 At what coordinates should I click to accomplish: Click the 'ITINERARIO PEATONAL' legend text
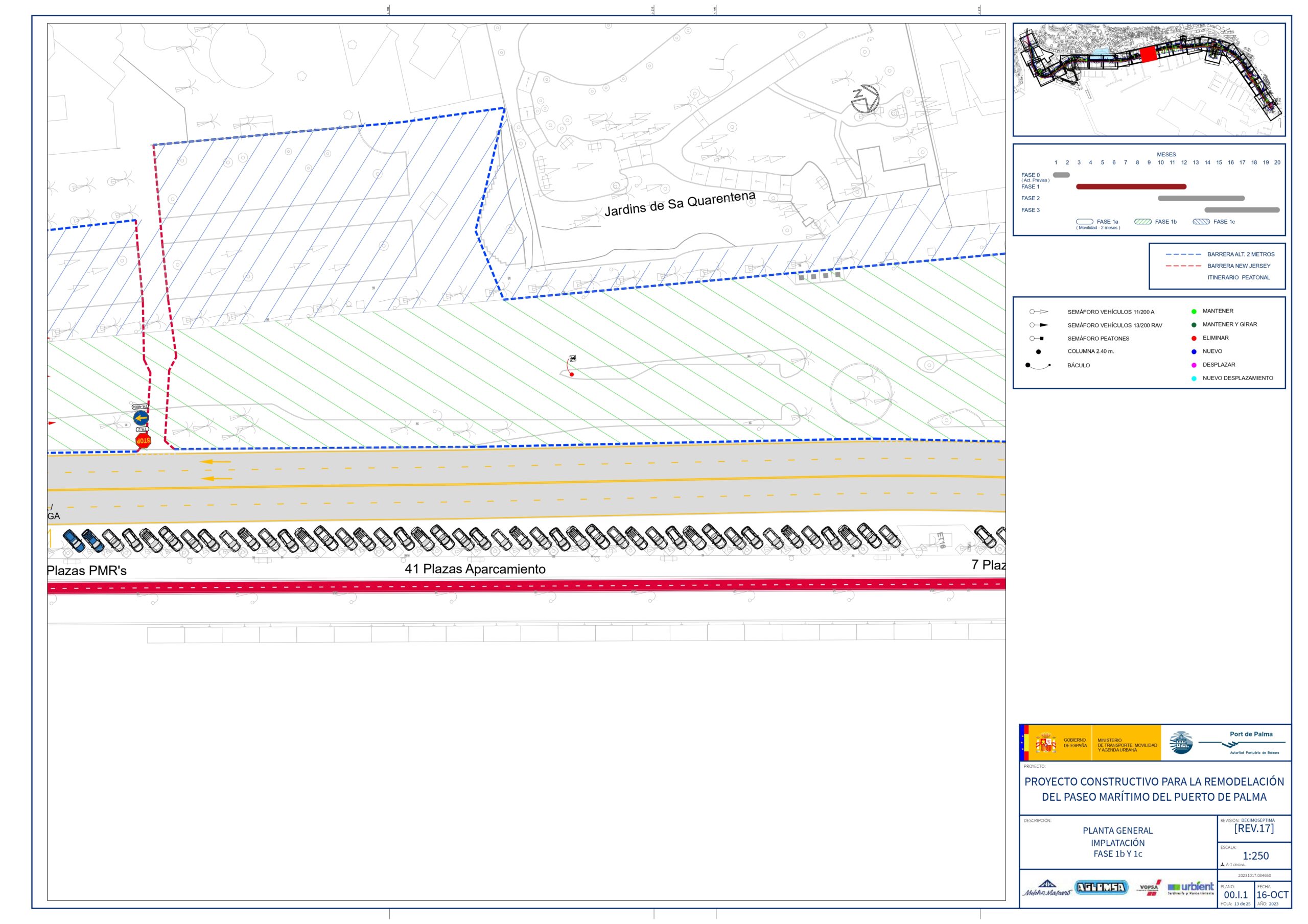click(1239, 277)
